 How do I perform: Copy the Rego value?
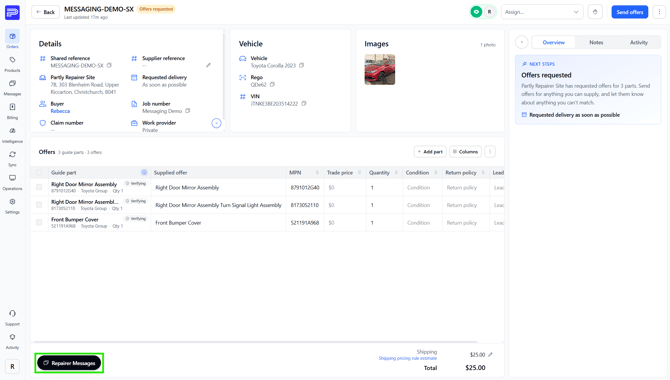[272, 85]
